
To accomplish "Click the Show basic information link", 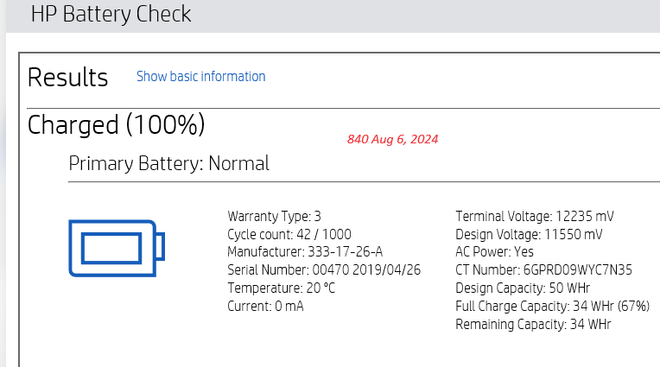I will coord(201,77).
